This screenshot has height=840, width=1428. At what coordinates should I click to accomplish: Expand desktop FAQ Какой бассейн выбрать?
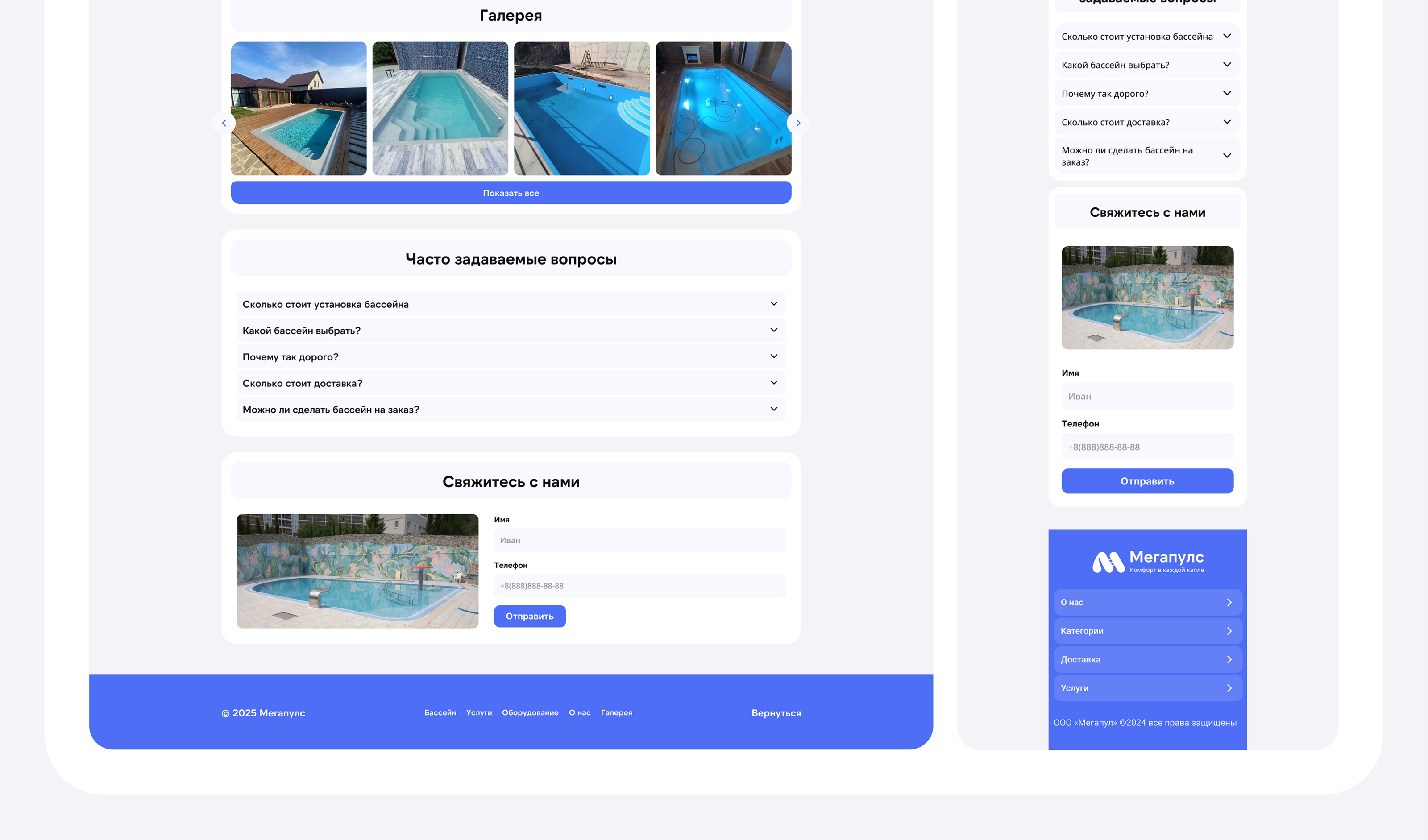pos(773,330)
